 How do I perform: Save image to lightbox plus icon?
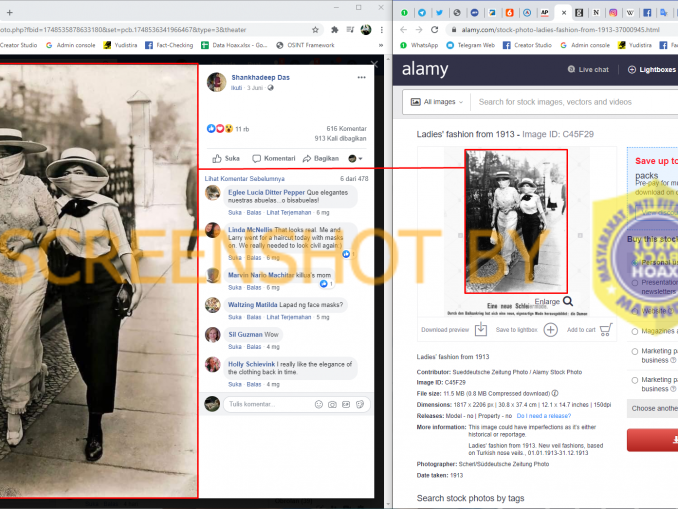click(550, 330)
